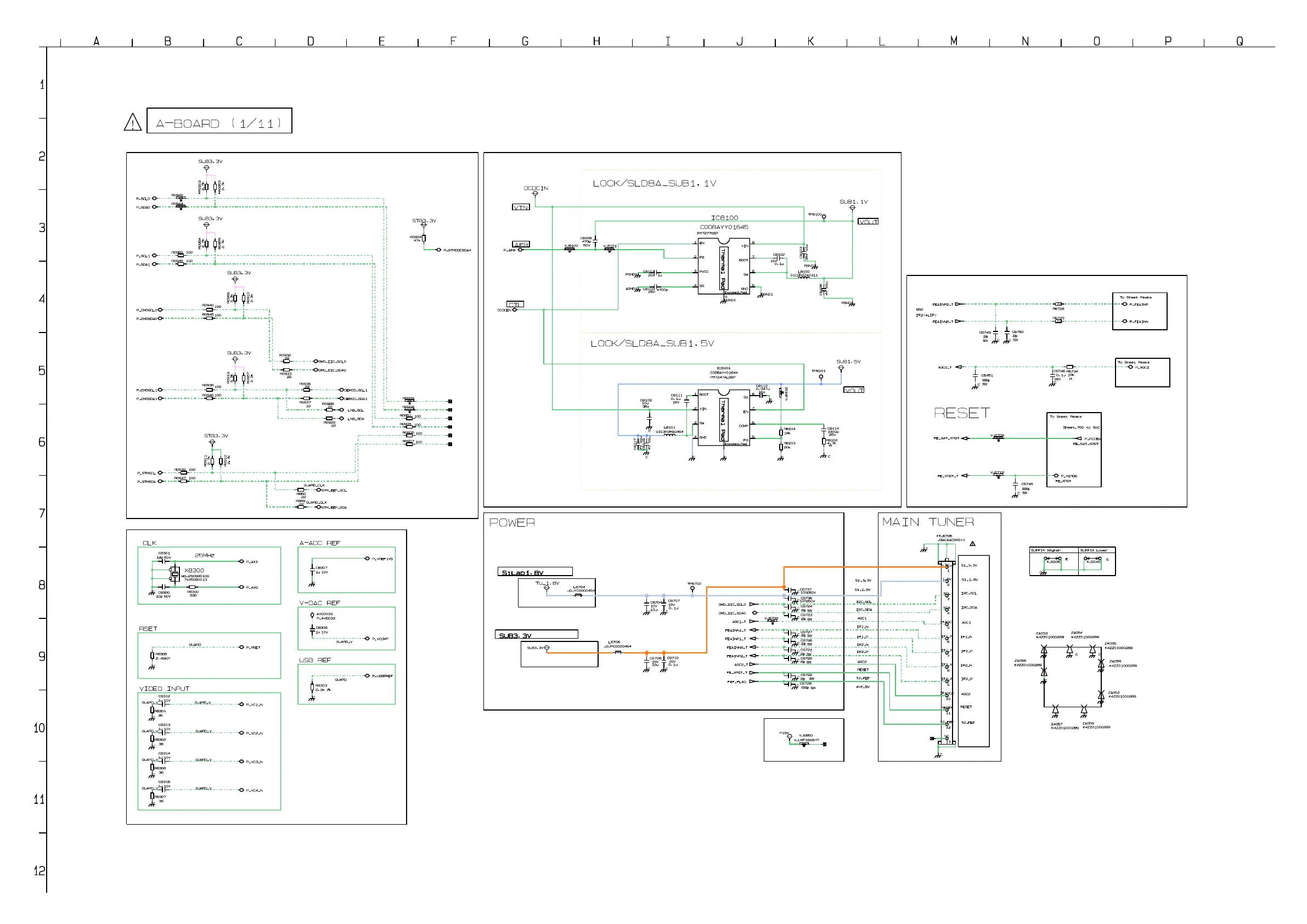
Task: Click column letter M in top ruler
Action: [x=954, y=41]
